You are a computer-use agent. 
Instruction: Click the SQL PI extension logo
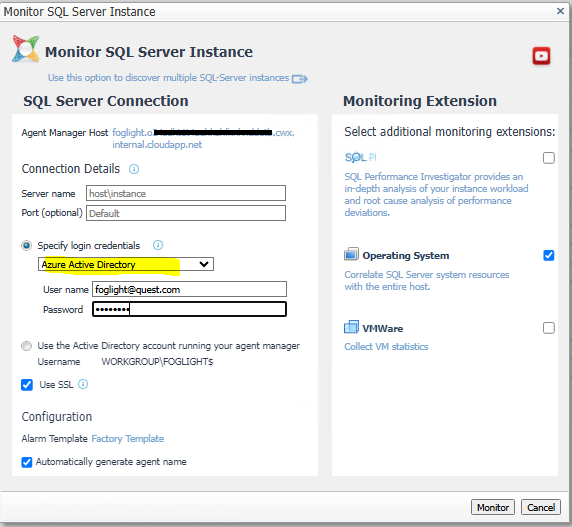point(360,158)
